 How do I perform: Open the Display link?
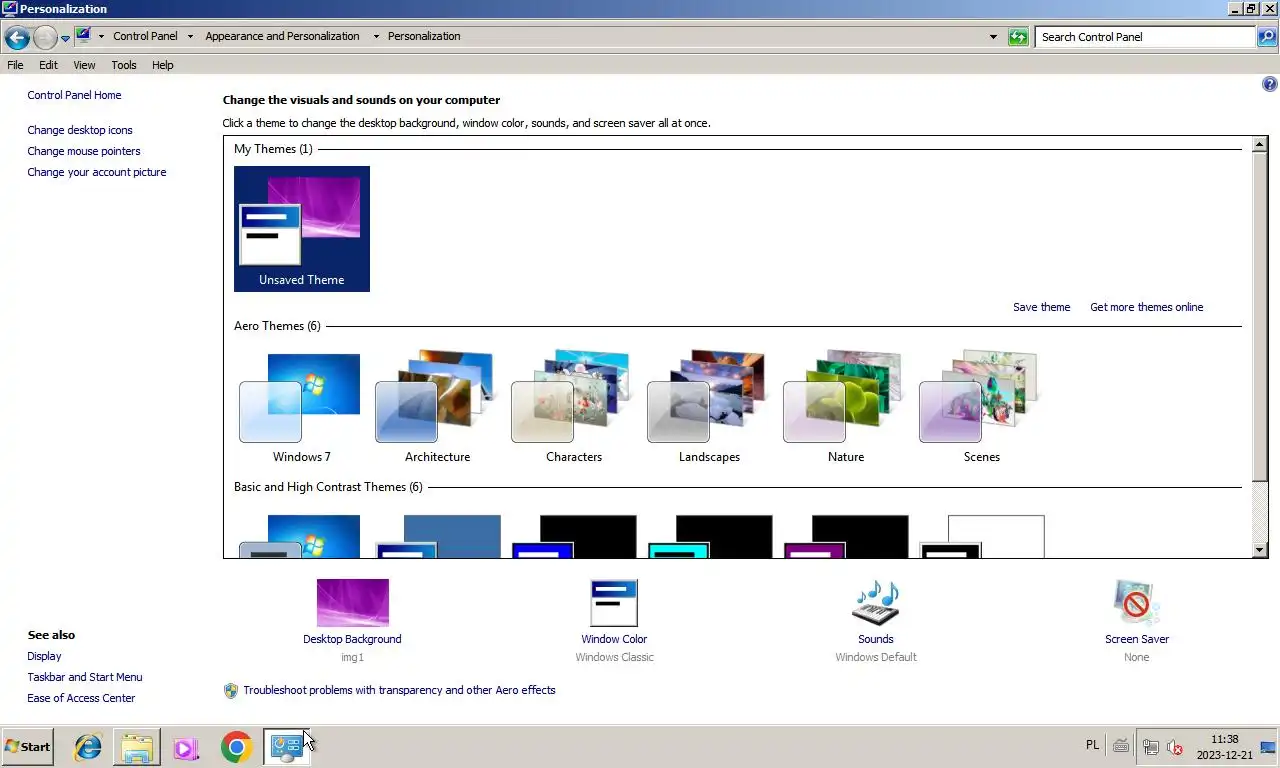tap(44, 656)
